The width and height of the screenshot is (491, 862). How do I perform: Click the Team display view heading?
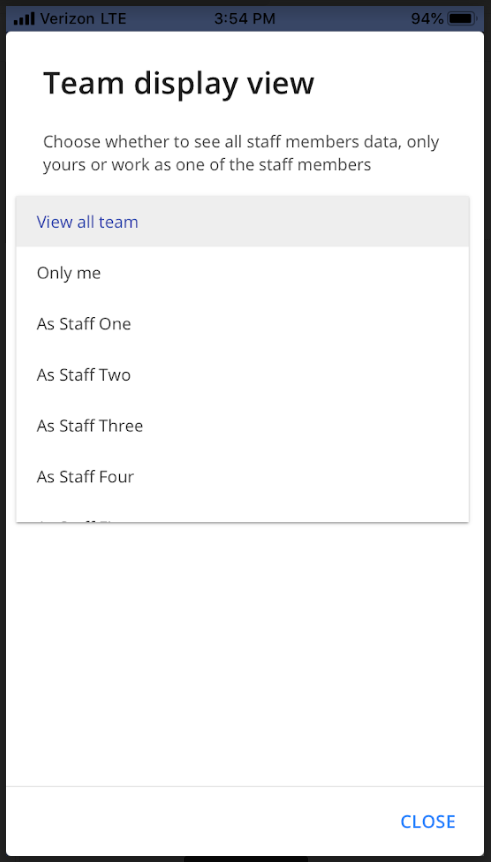pos(179,84)
